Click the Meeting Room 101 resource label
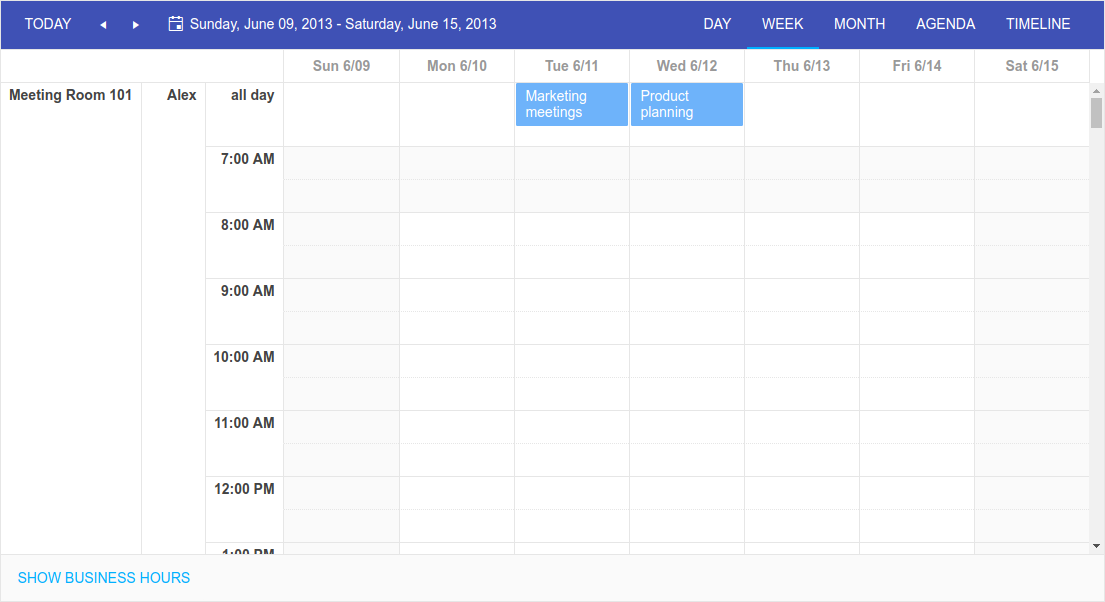The height and width of the screenshot is (602, 1105). click(70, 95)
